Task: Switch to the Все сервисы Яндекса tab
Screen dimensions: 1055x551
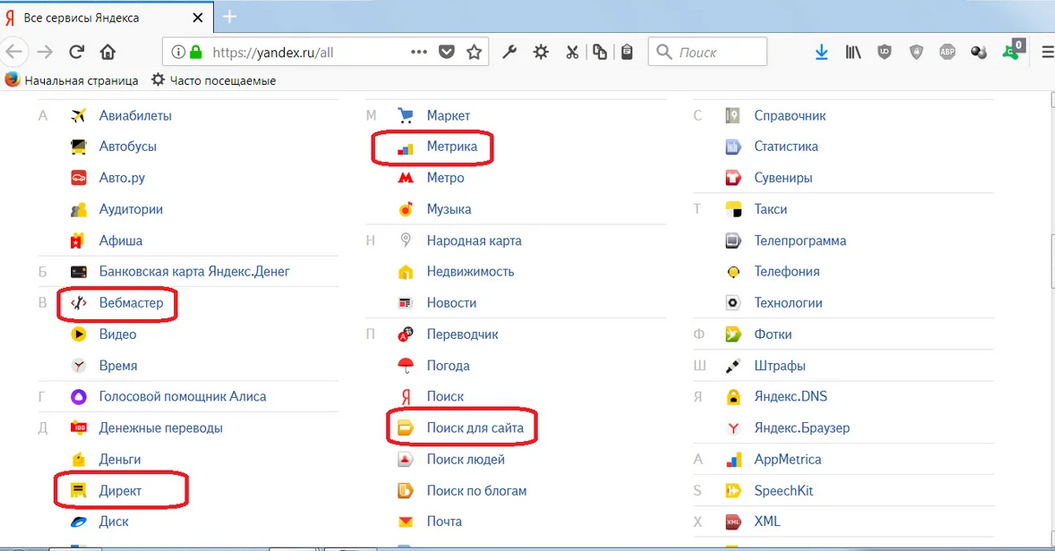Action: pos(106,17)
